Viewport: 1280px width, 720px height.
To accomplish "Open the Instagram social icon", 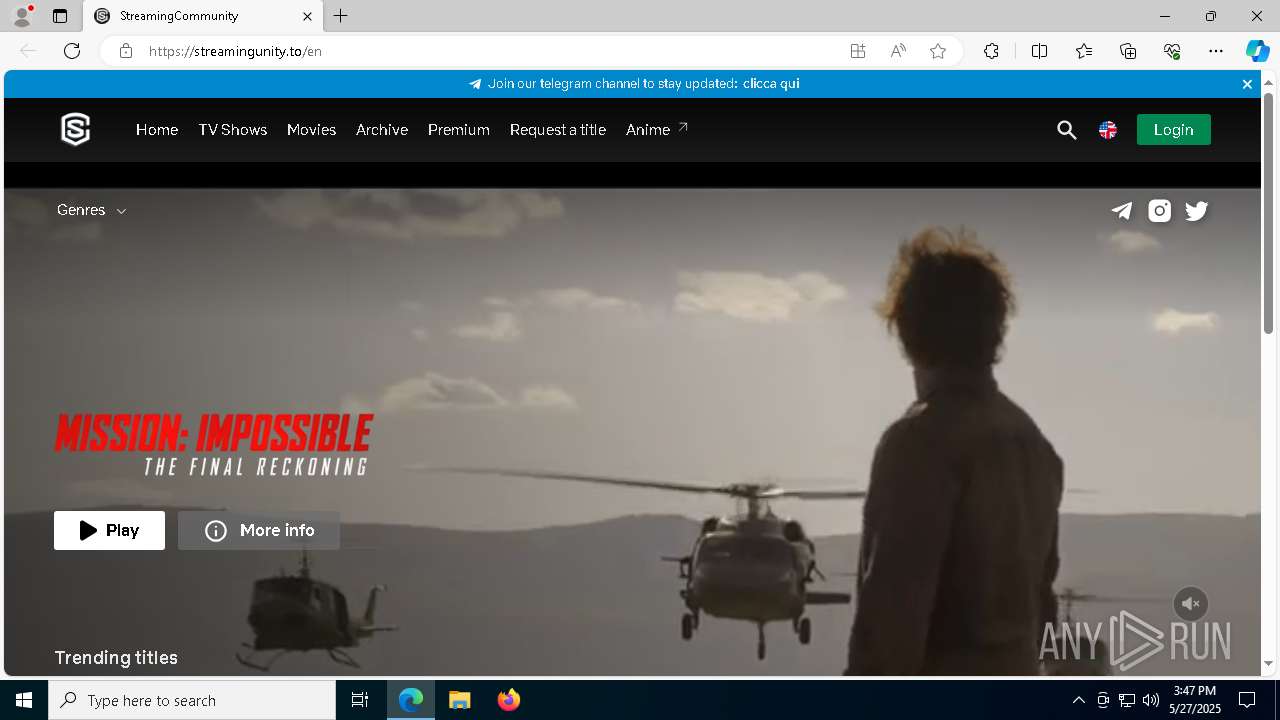I will click(1159, 210).
